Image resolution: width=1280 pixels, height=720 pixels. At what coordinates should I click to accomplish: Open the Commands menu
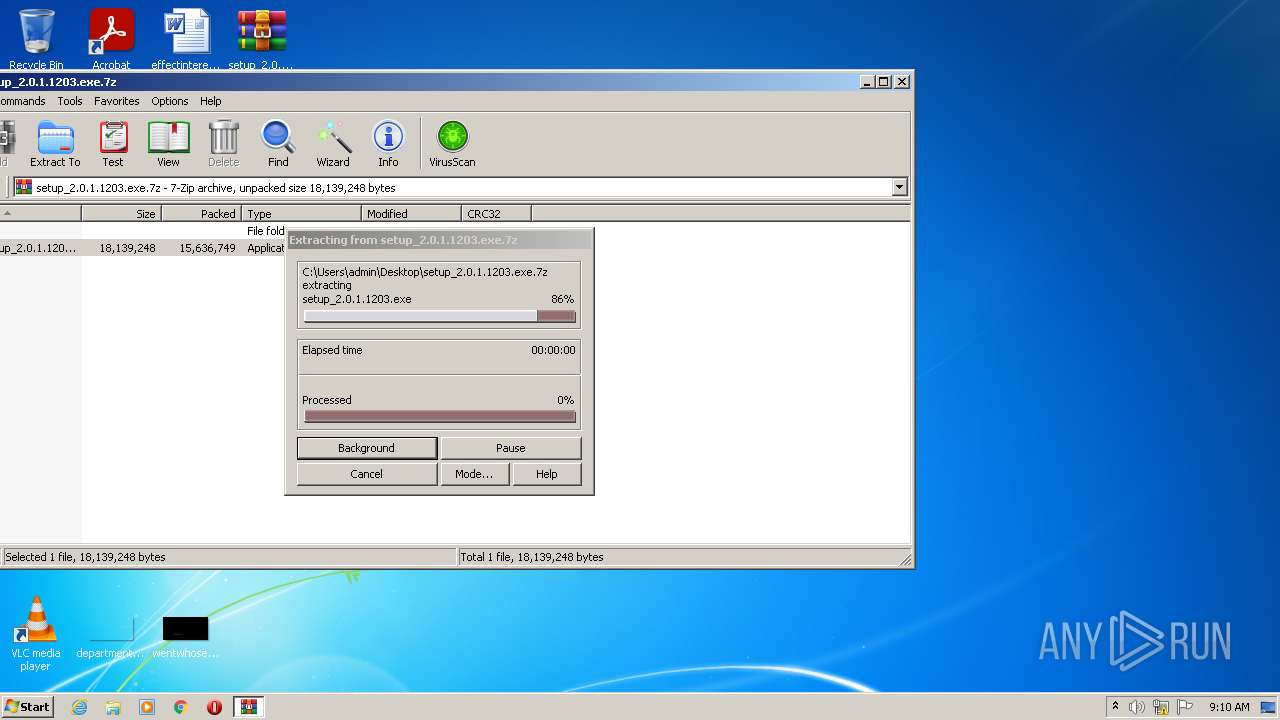pyautogui.click(x=22, y=101)
